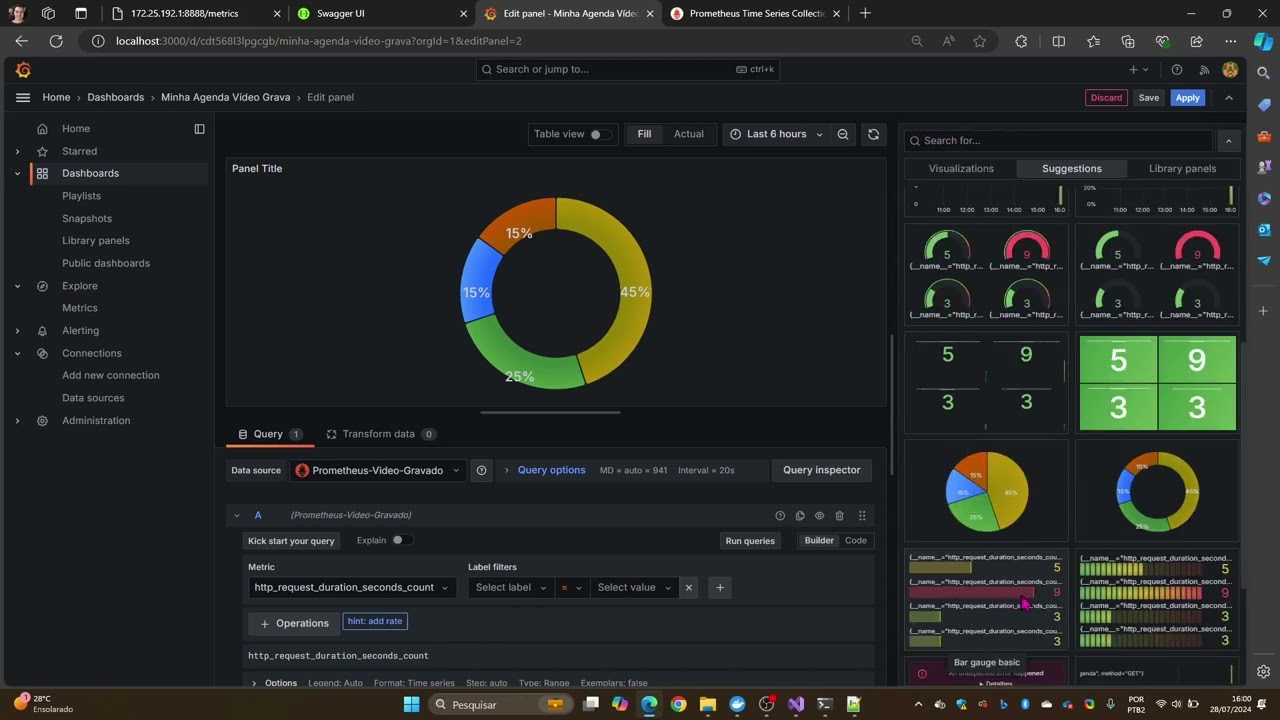Screen dimensions: 1280x720
Task: Focus the visualization Search for field
Action: [1060, 141]
